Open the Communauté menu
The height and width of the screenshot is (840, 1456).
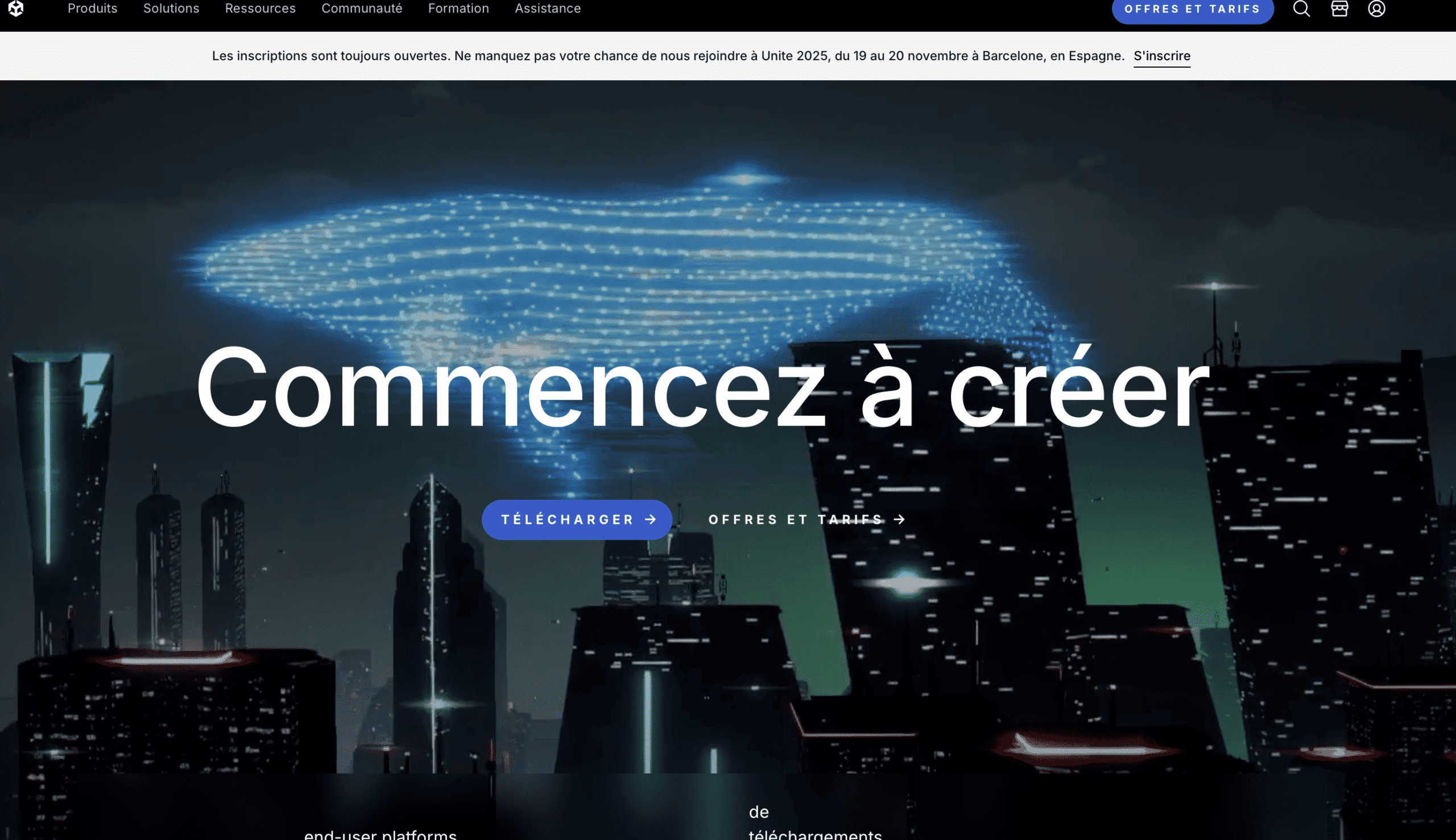[x=362, y=9]
